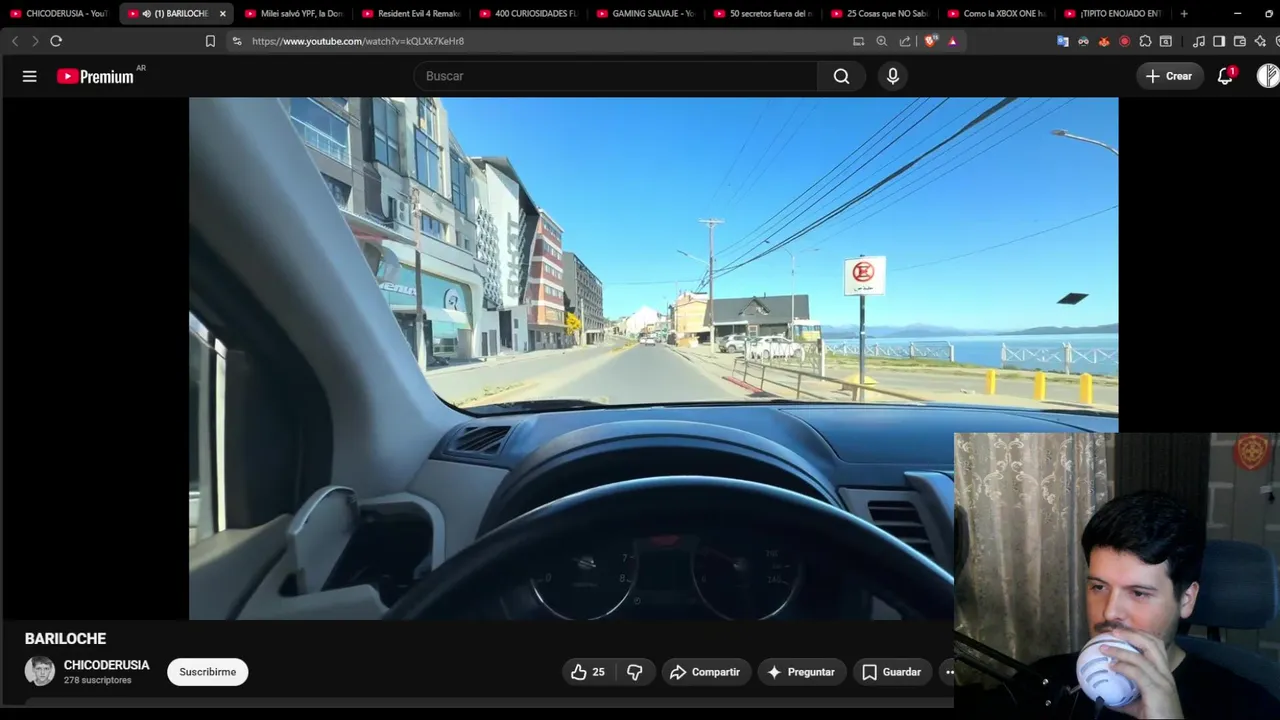Click the Compartir share button
1280x720 pixels.
[x=705, y=672]
